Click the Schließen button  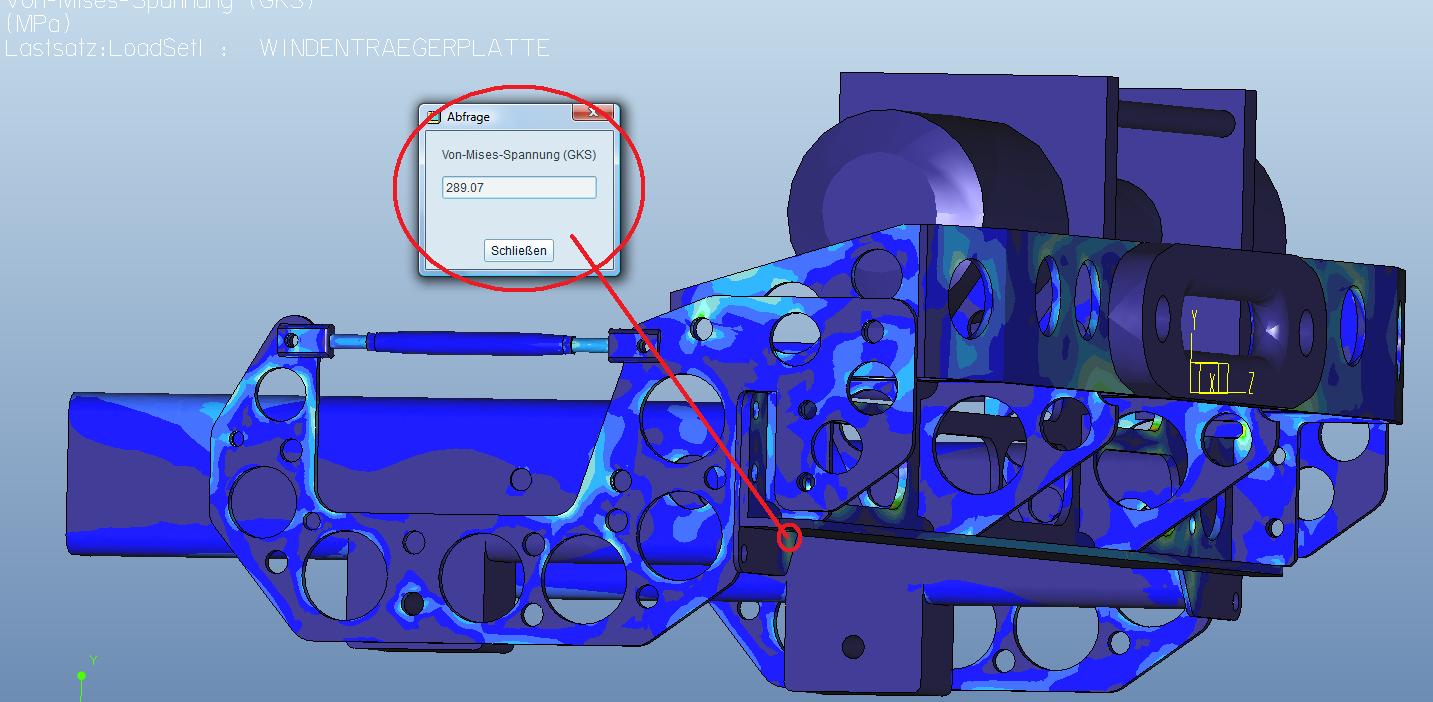(518, 250)
